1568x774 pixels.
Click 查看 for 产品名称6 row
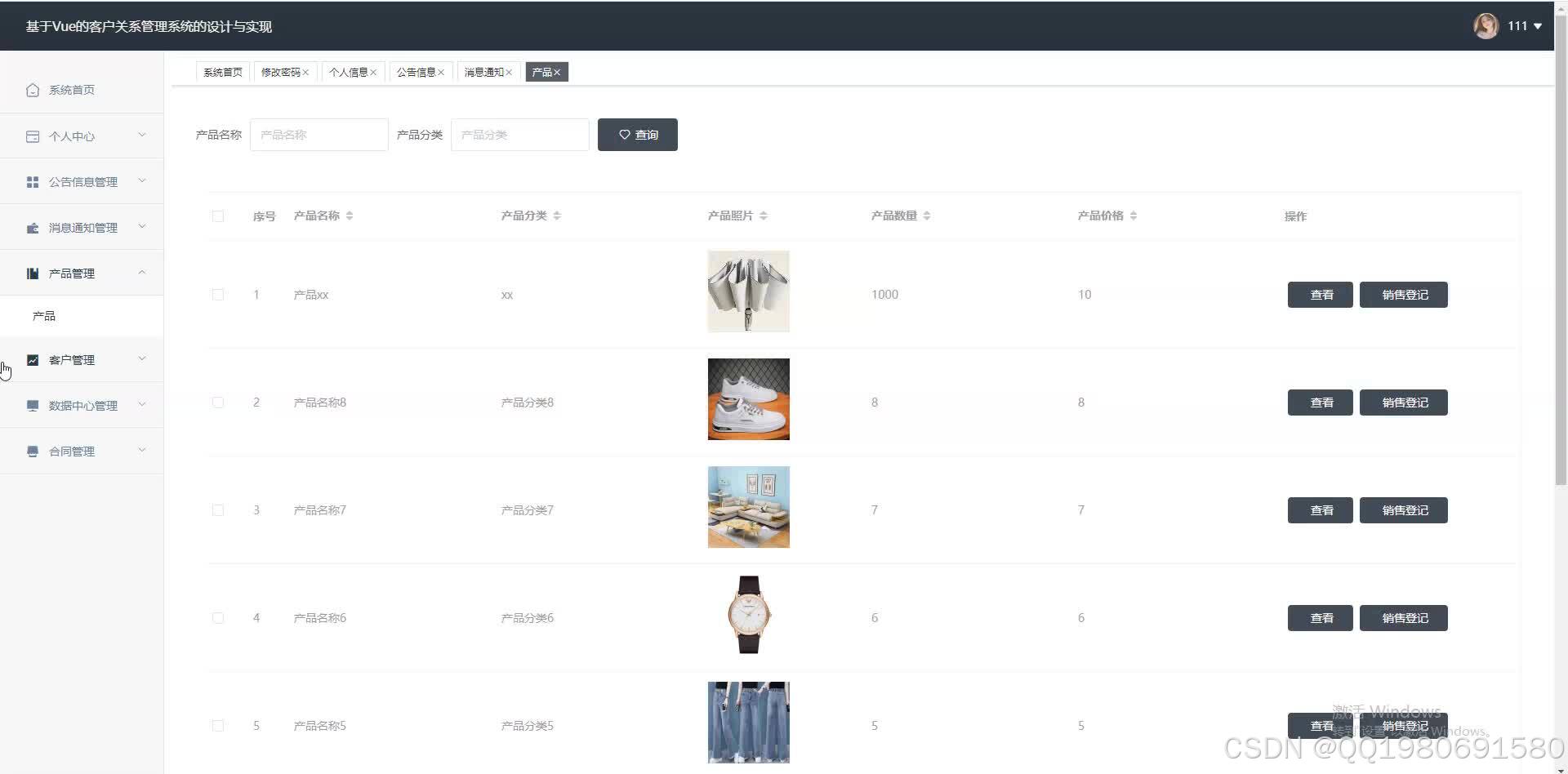[1321, 618]
